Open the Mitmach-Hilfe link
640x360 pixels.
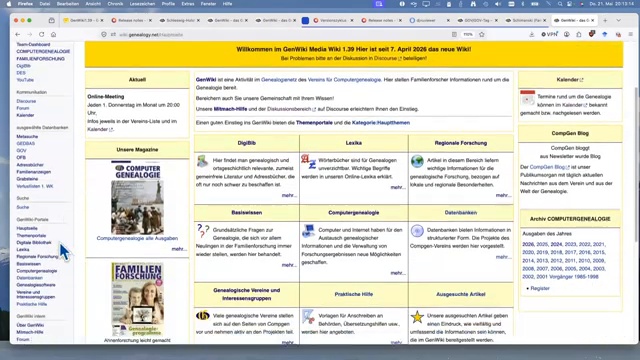coord(230,109)
